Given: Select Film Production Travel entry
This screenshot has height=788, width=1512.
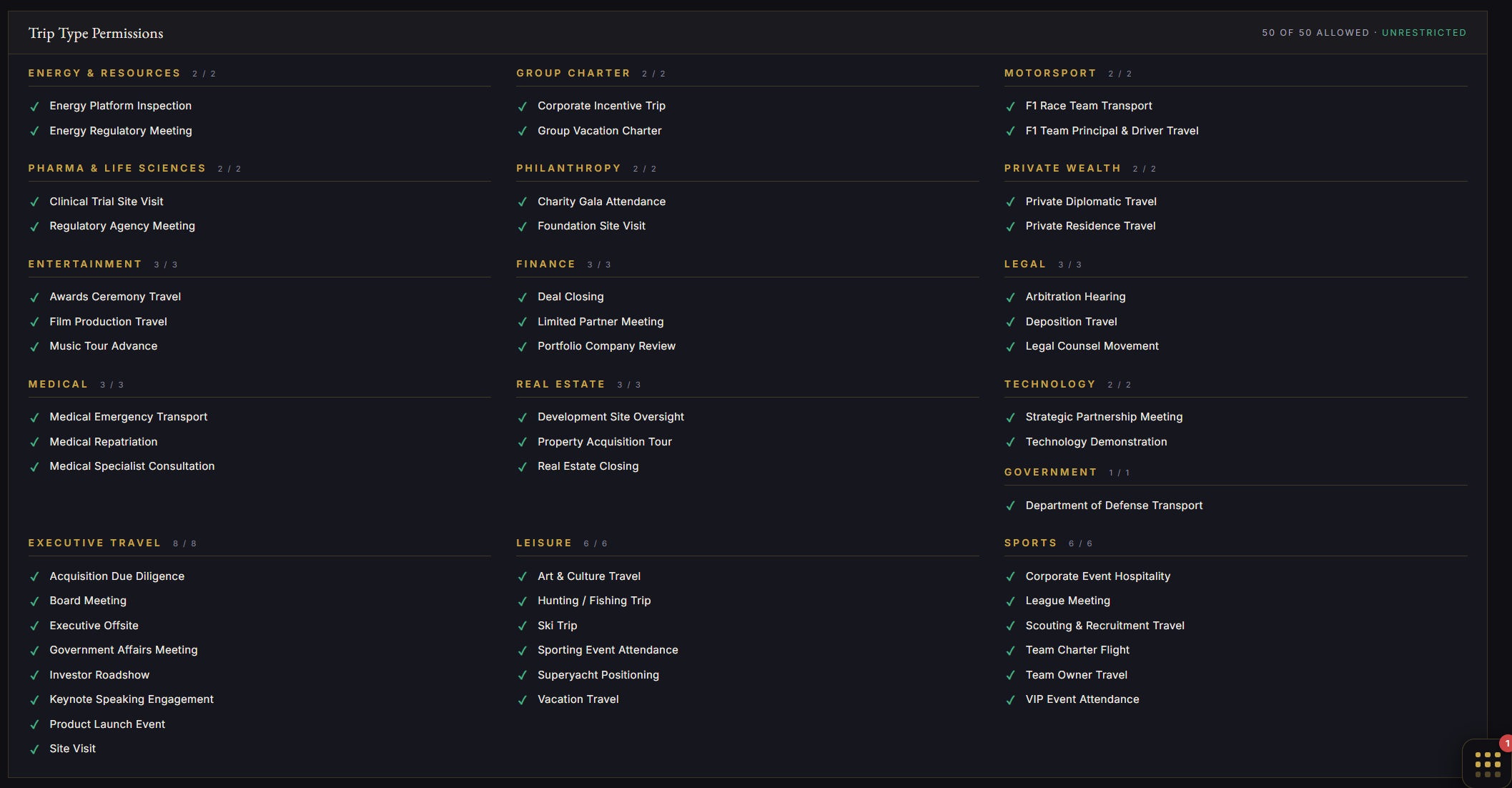Looking at the screenshot, I should click(109, 322).
